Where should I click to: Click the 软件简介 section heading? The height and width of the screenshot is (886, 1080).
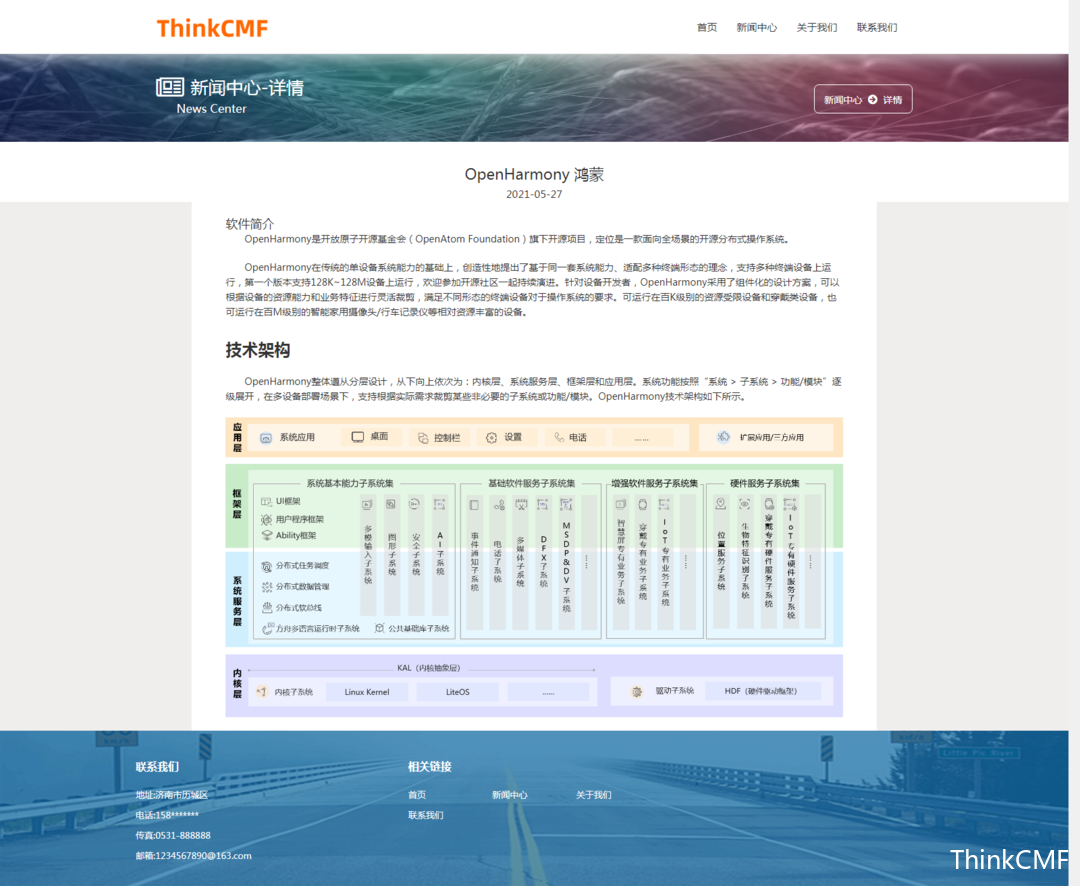[x=249, y=224]
